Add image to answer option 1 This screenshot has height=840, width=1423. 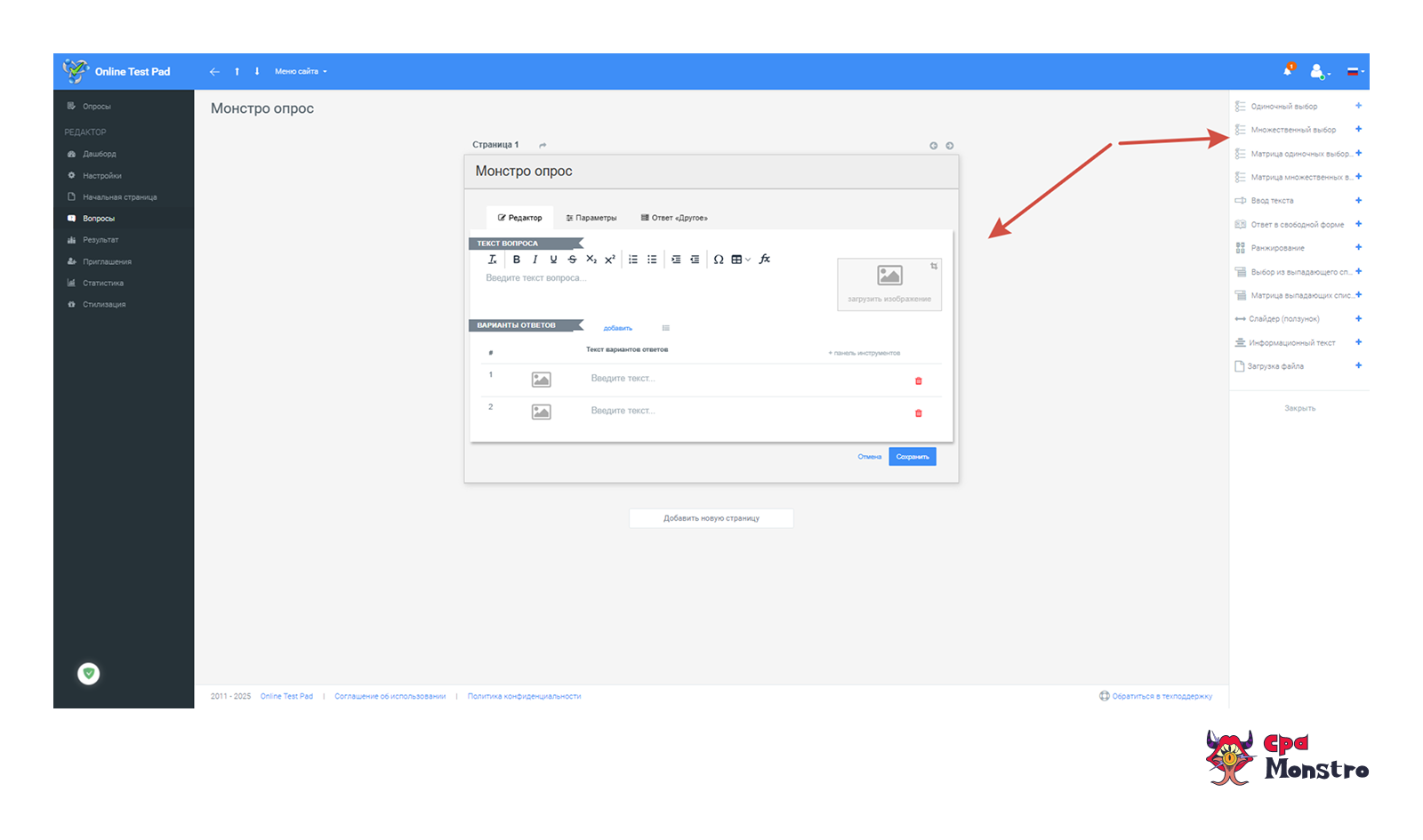(542, 380)
